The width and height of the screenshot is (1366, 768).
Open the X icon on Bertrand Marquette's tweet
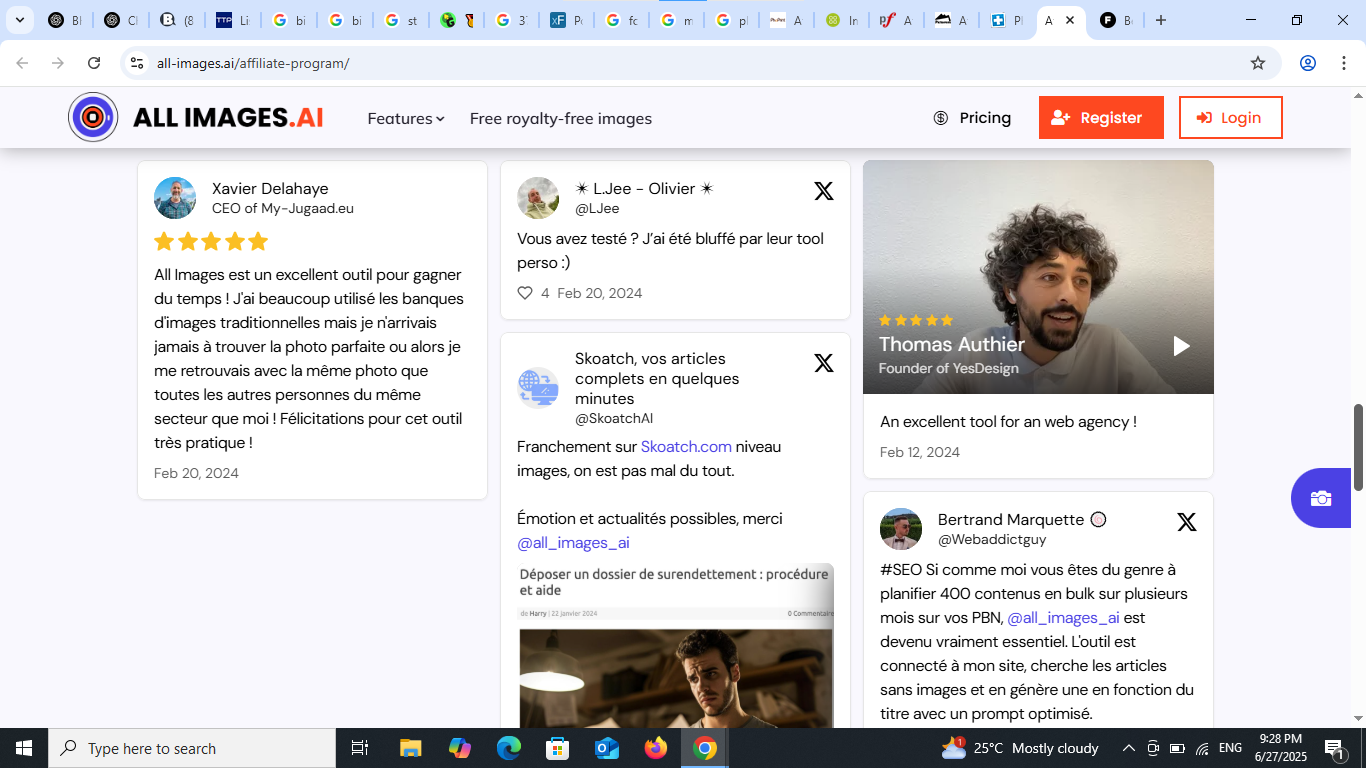pos(1187,522)
